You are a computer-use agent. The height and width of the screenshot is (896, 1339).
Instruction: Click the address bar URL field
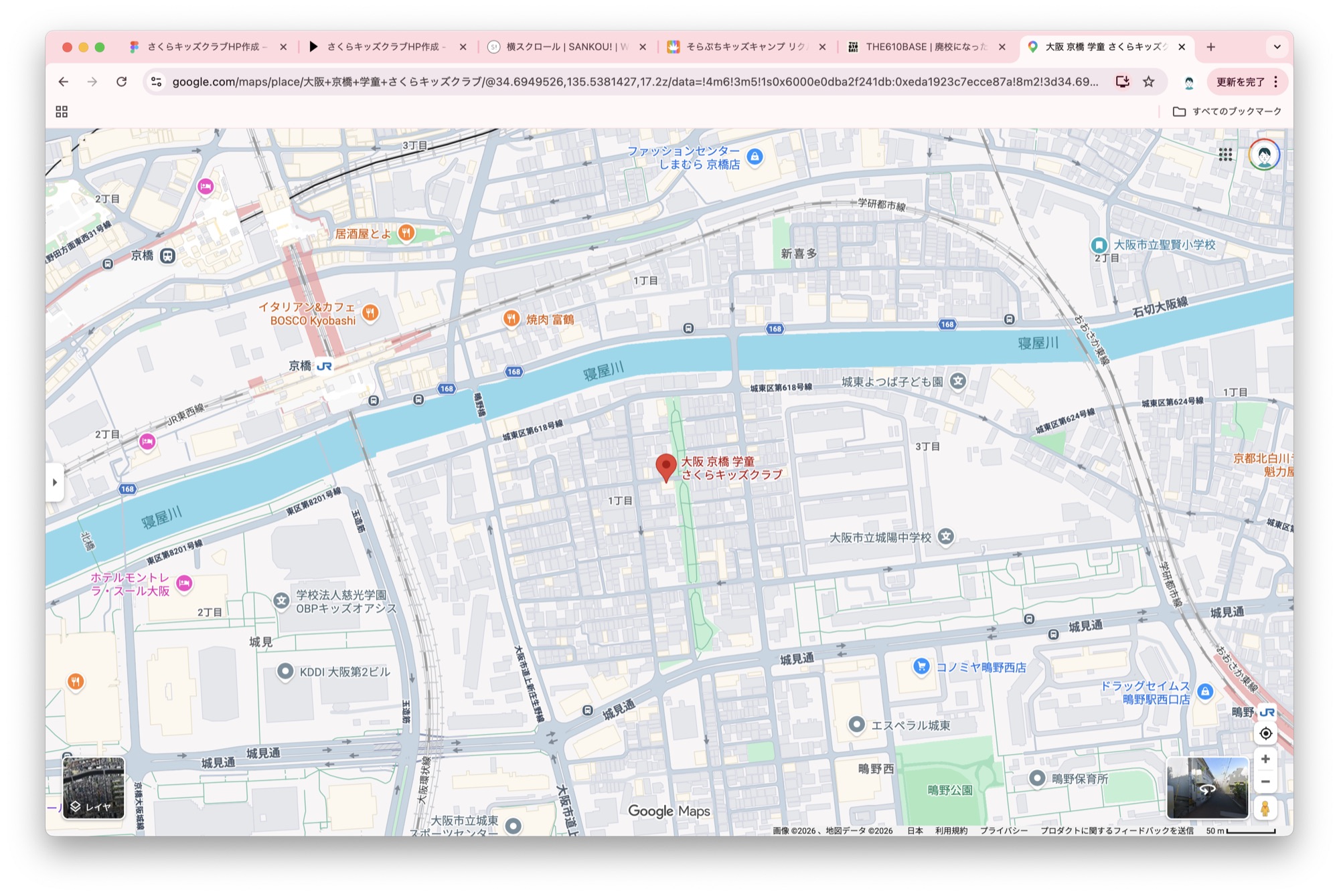(x=635, y=82)
